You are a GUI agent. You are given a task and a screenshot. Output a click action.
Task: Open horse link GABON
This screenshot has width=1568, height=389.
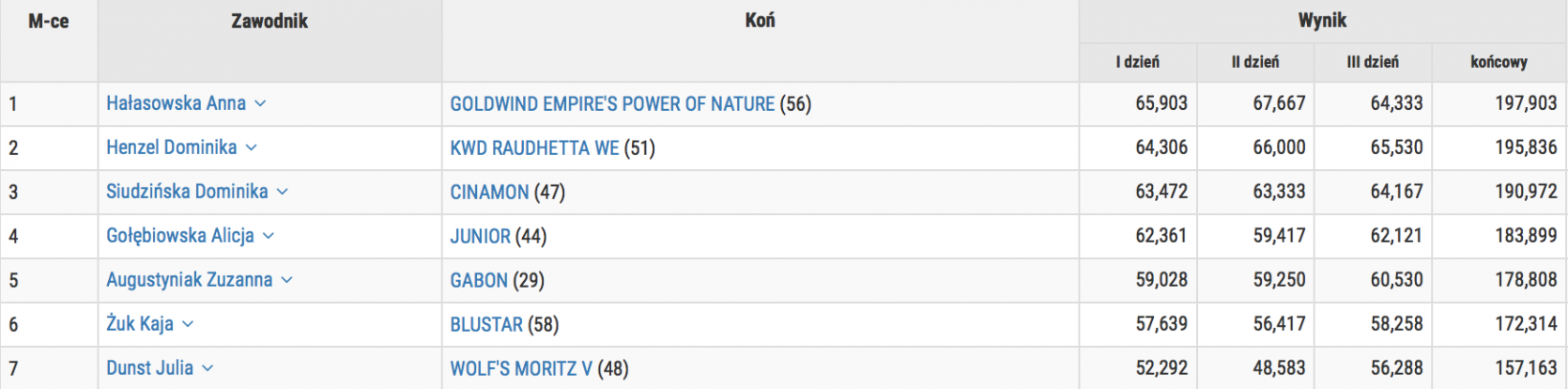(x=479, y=281)
